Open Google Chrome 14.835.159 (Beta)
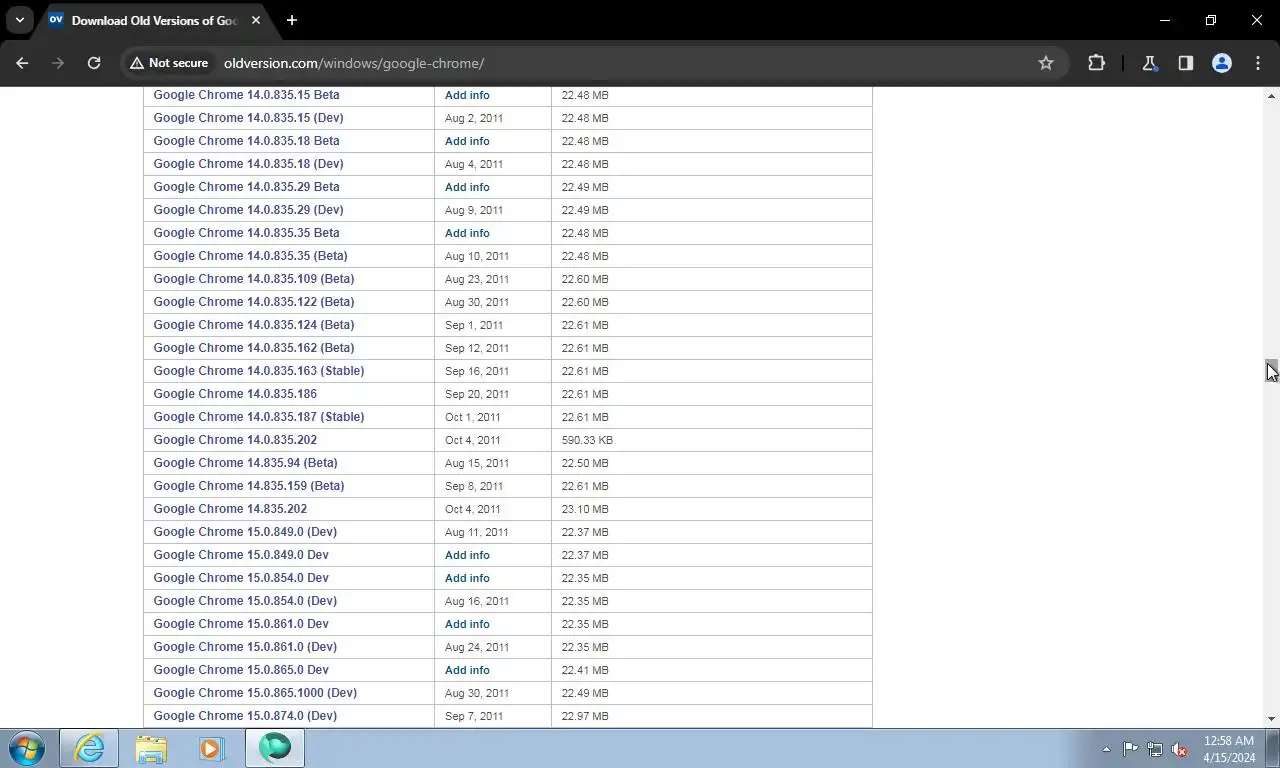1280x768 pixels. pos(249,486)
